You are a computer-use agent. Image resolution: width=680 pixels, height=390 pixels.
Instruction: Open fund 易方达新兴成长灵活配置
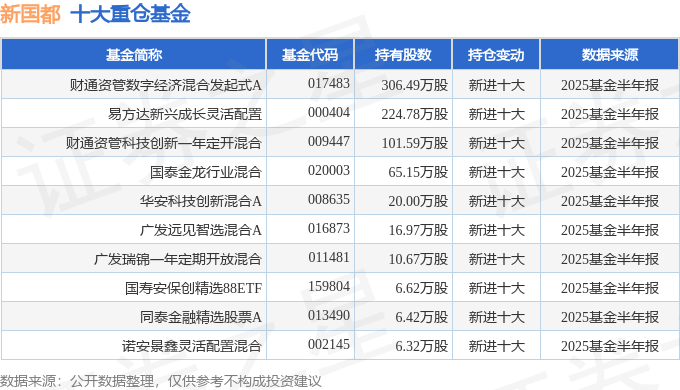point(185,114)
